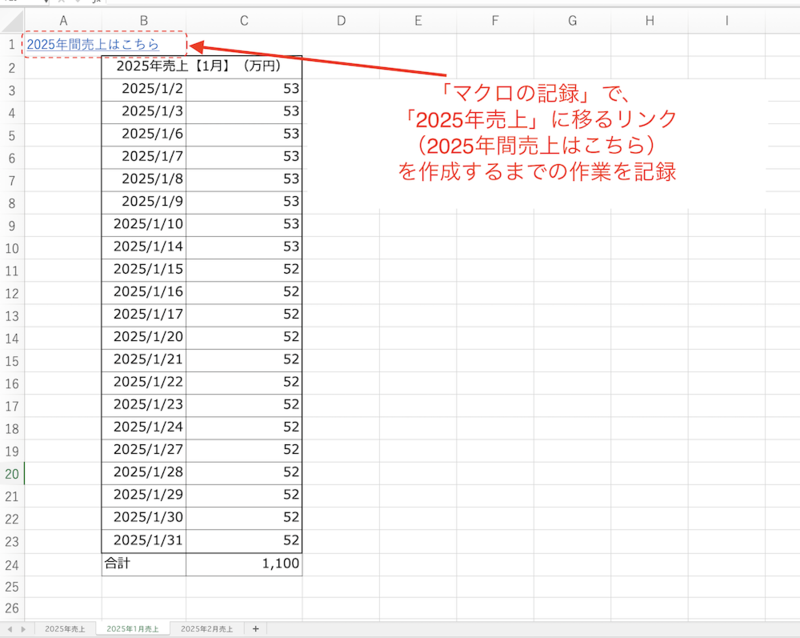Select column I header

click(727, 21)
